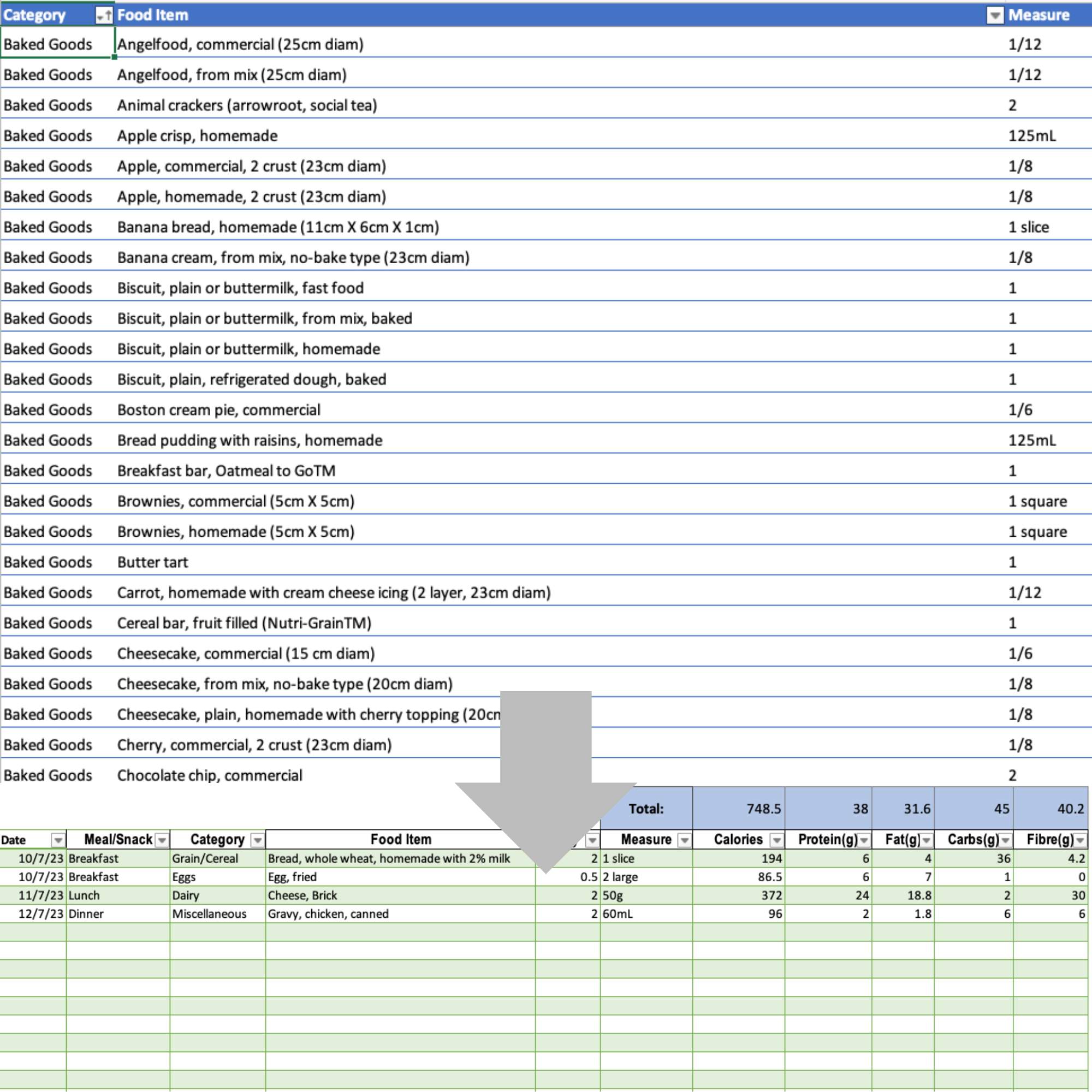Open the Meal/Snack column filter dropdown

pyautogui.click(x=162, y=840)
